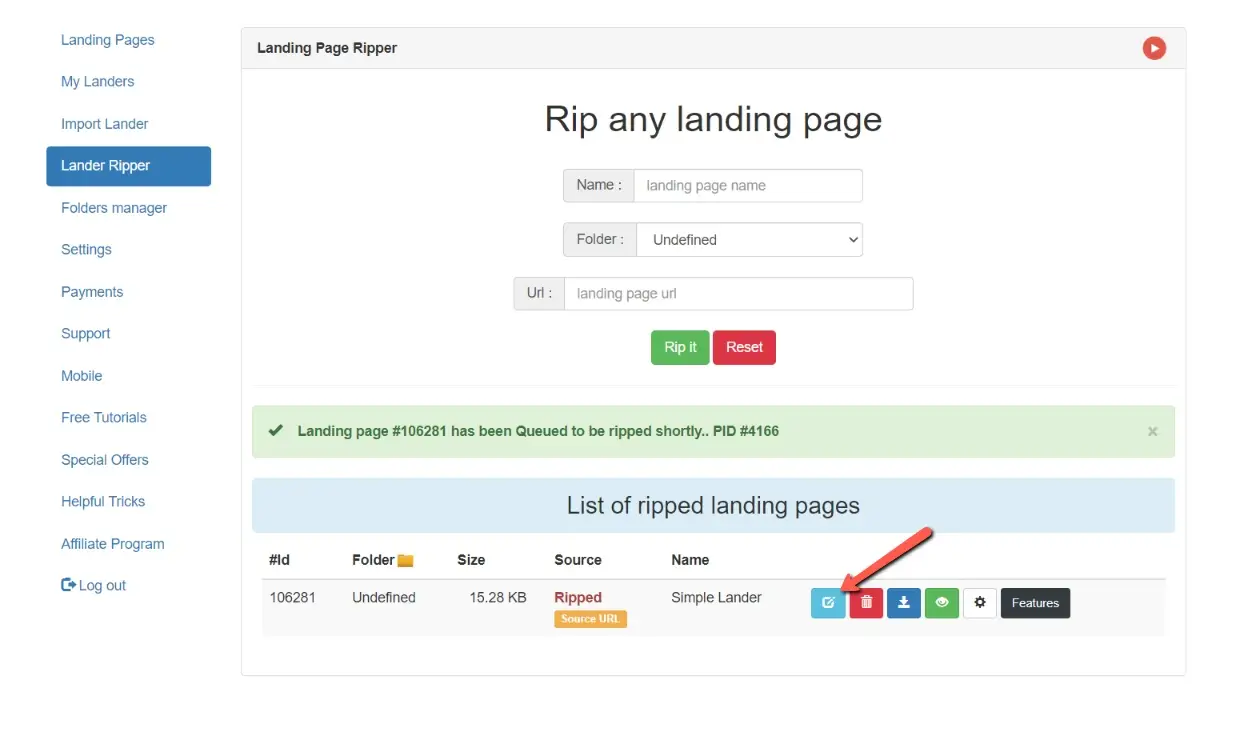Screen dimensions: 1235x730
Task: Open the Folder dropdown set to Undefined
Action: [749, 240]
